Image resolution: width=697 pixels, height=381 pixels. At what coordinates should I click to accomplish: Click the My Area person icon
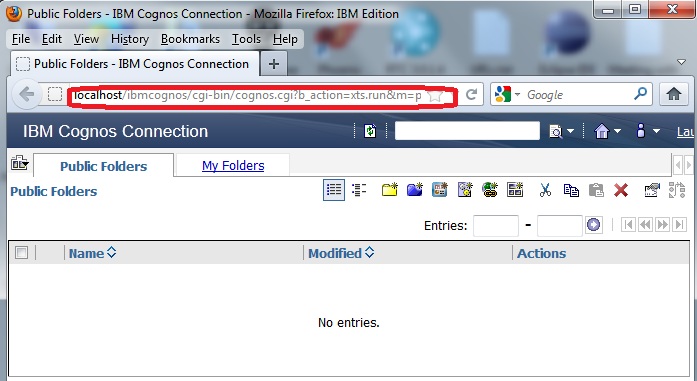coord(641,130)
